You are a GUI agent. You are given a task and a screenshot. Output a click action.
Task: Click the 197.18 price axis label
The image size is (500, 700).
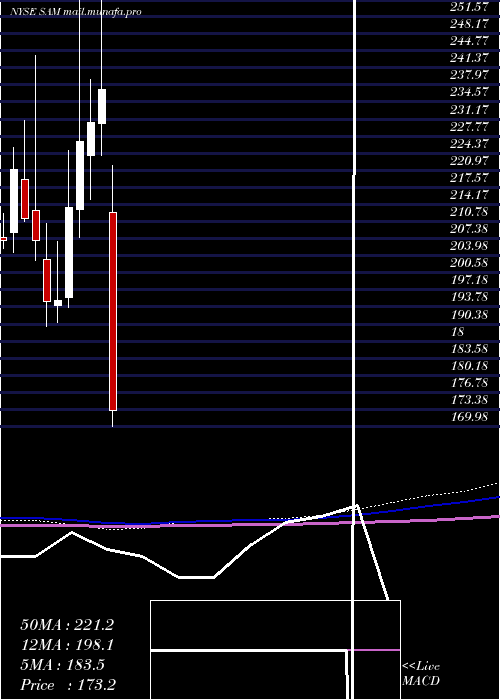[x=469, y=280]
